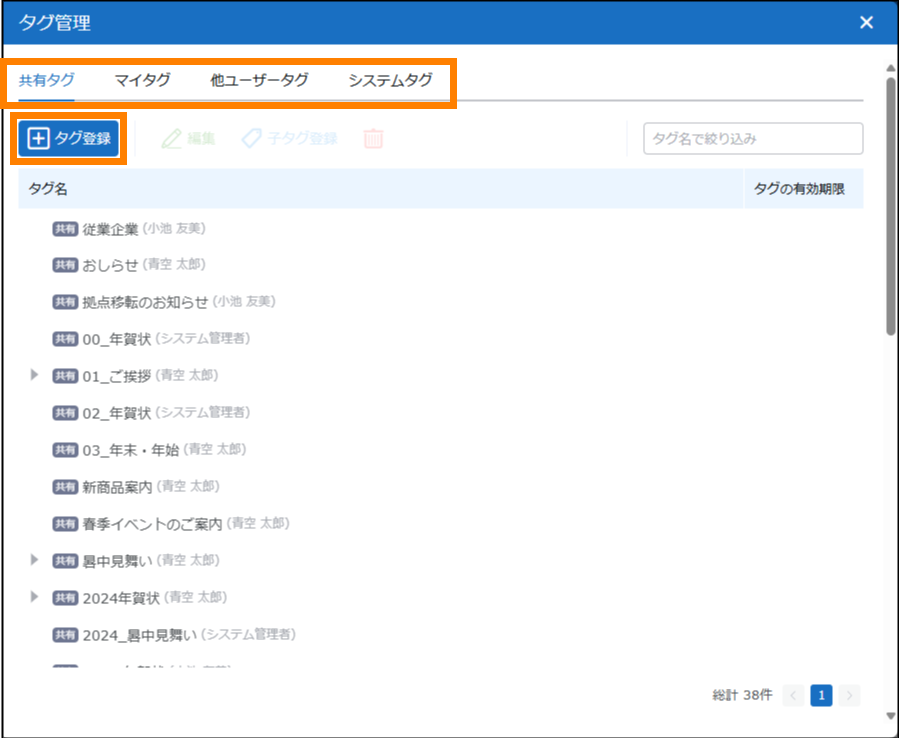This screenshot has width=899, height=738.
Task: Expand the 暑中見舞い tag tree
Action: click(35, 560)
